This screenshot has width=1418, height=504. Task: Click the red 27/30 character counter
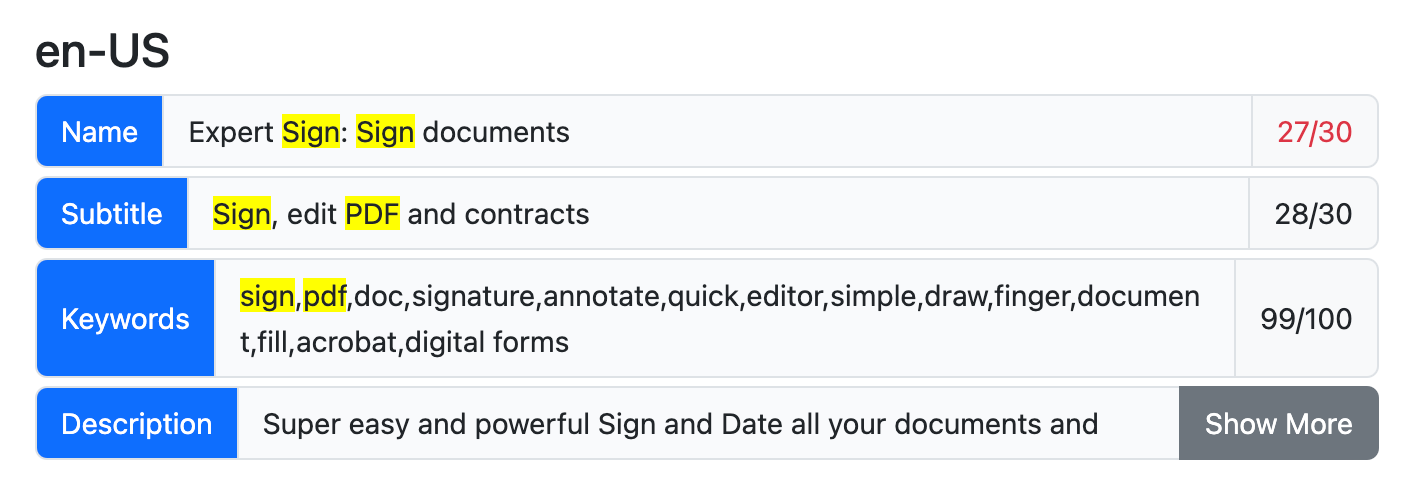point(1315,132)
